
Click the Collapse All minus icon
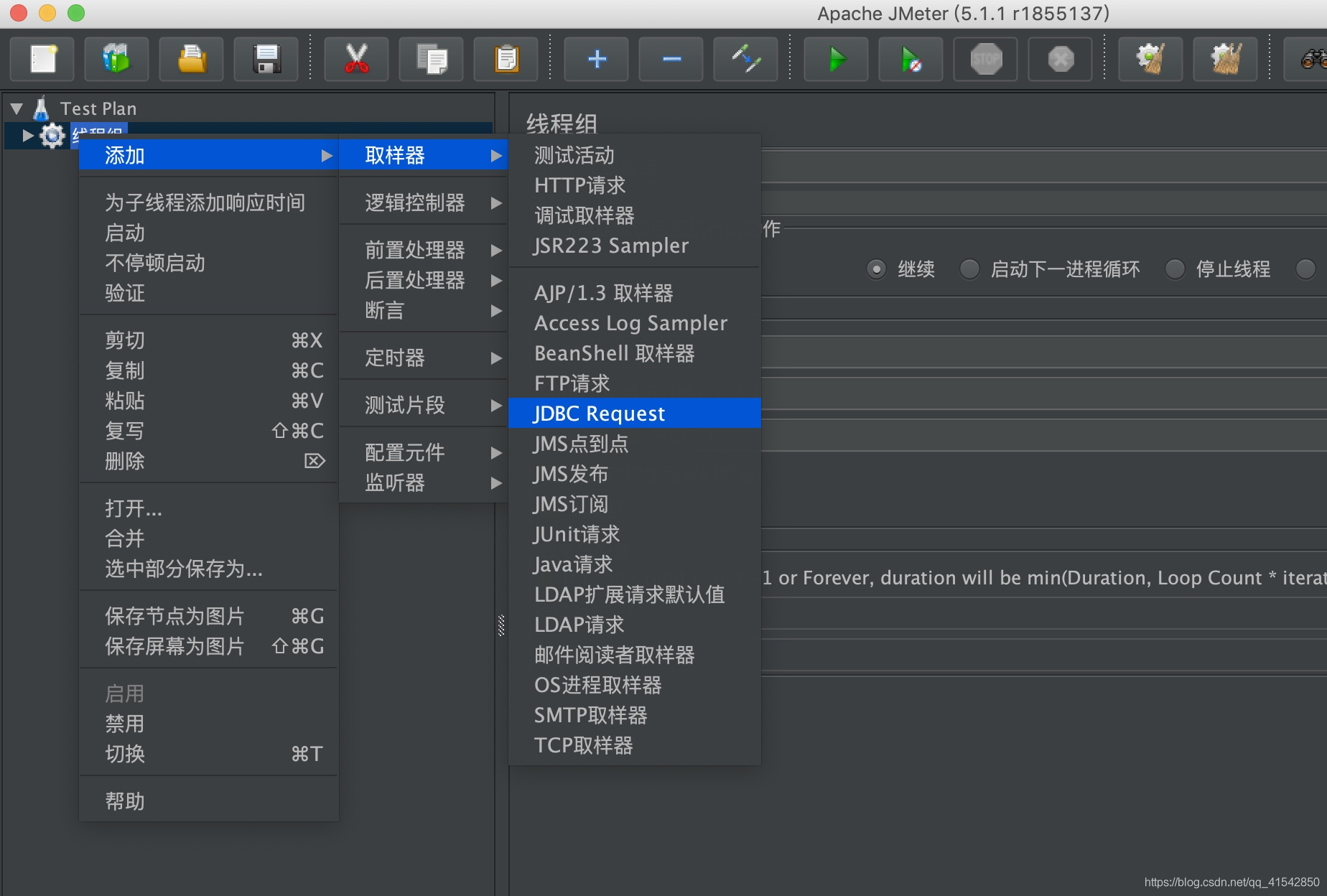(671, 59)
